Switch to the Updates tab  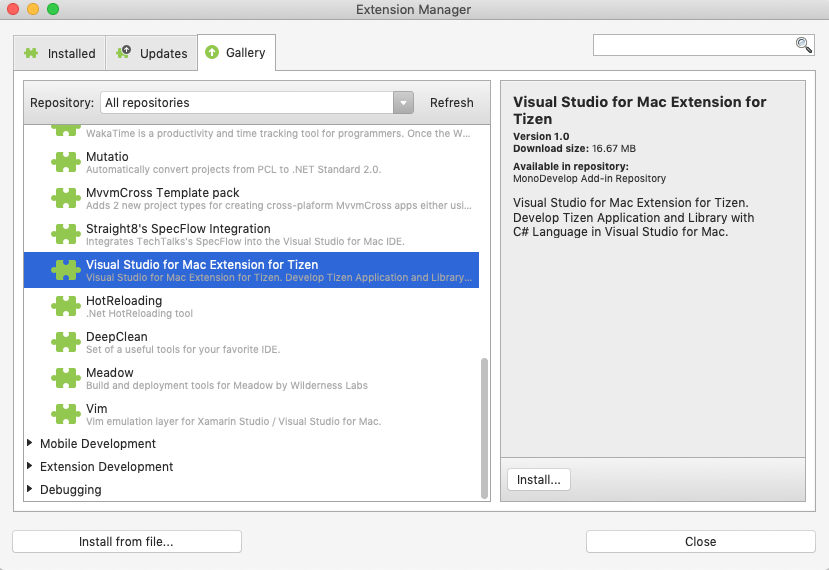click(x=152, y=53)
